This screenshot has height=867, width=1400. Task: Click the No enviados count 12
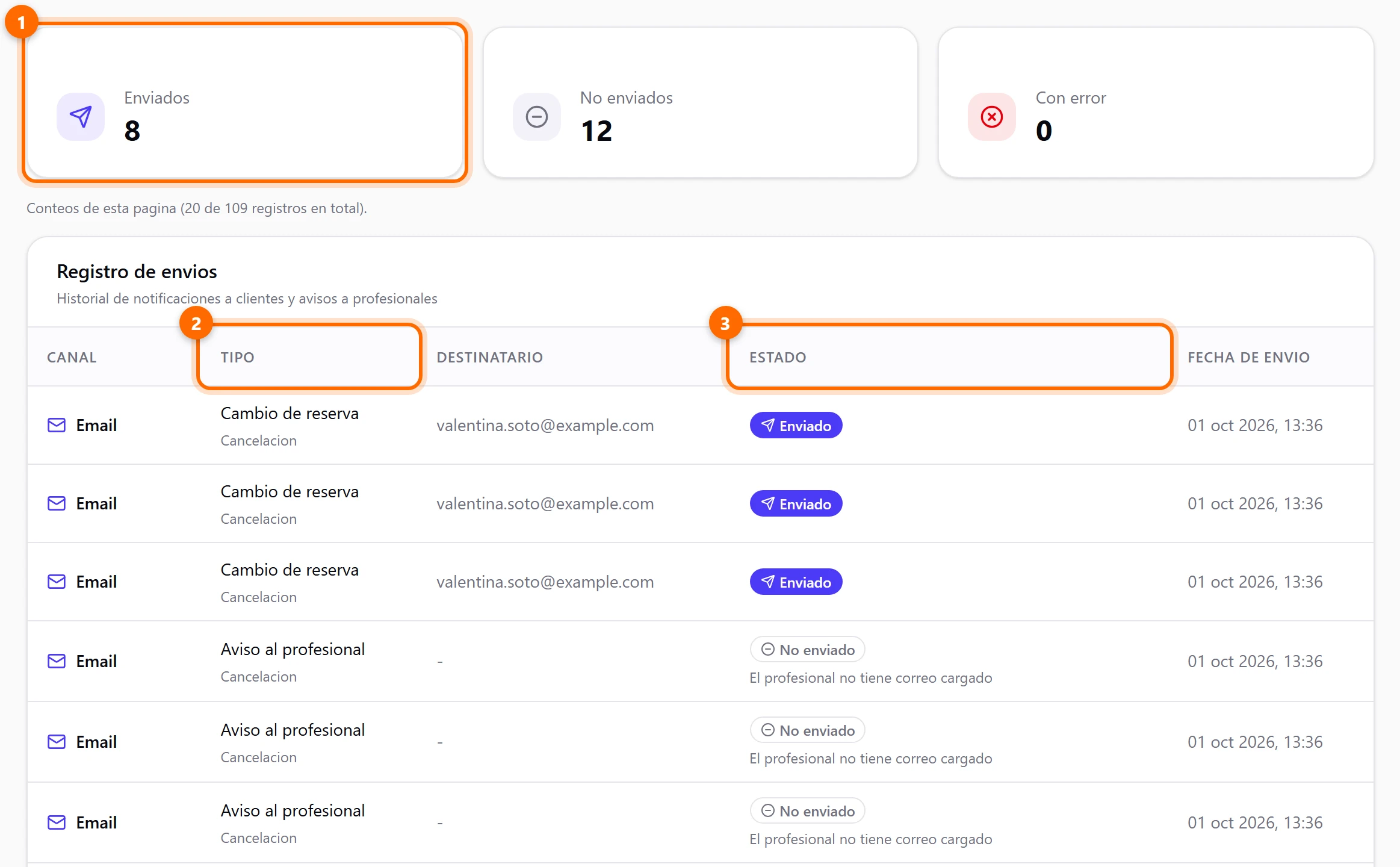[596, 131]
